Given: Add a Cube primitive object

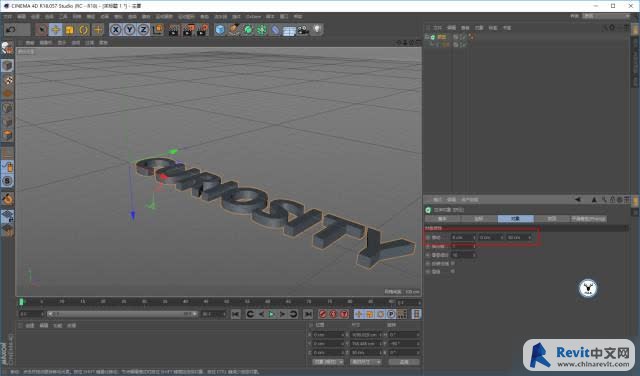Looking at the screenshot, I should (x=220, y=29).
